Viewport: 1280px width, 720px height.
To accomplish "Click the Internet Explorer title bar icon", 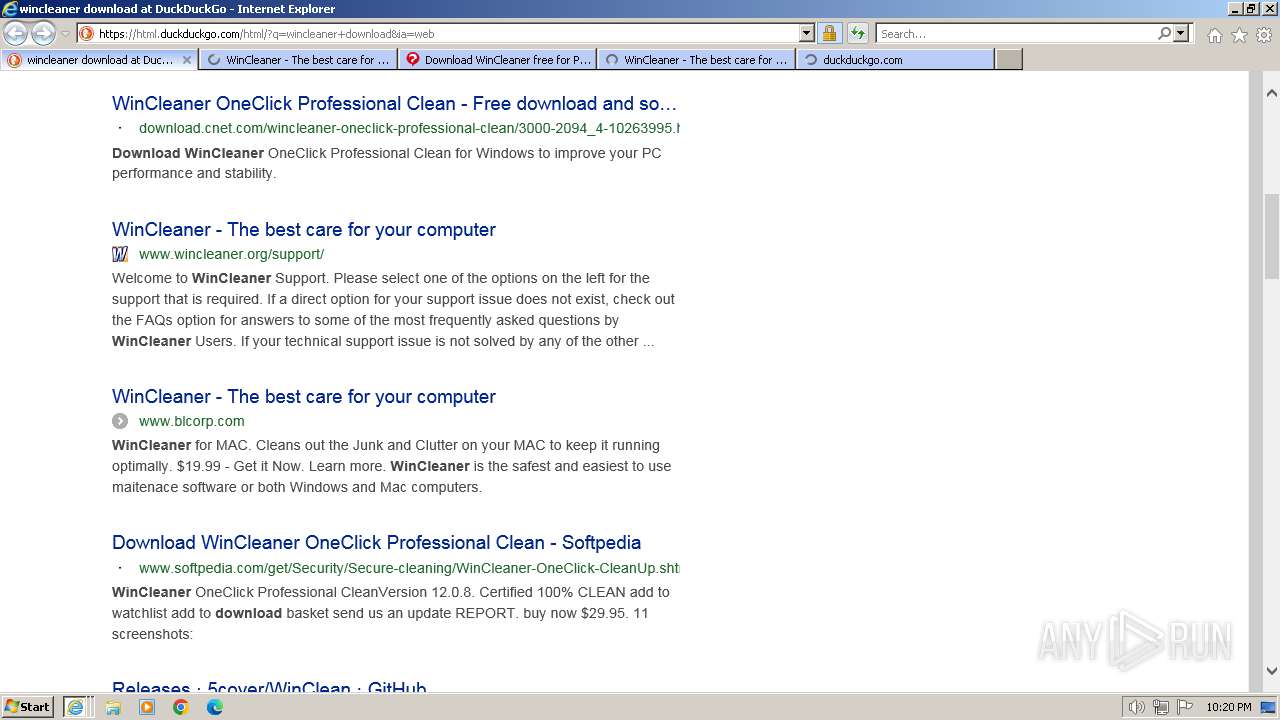I will pos(10,9).
